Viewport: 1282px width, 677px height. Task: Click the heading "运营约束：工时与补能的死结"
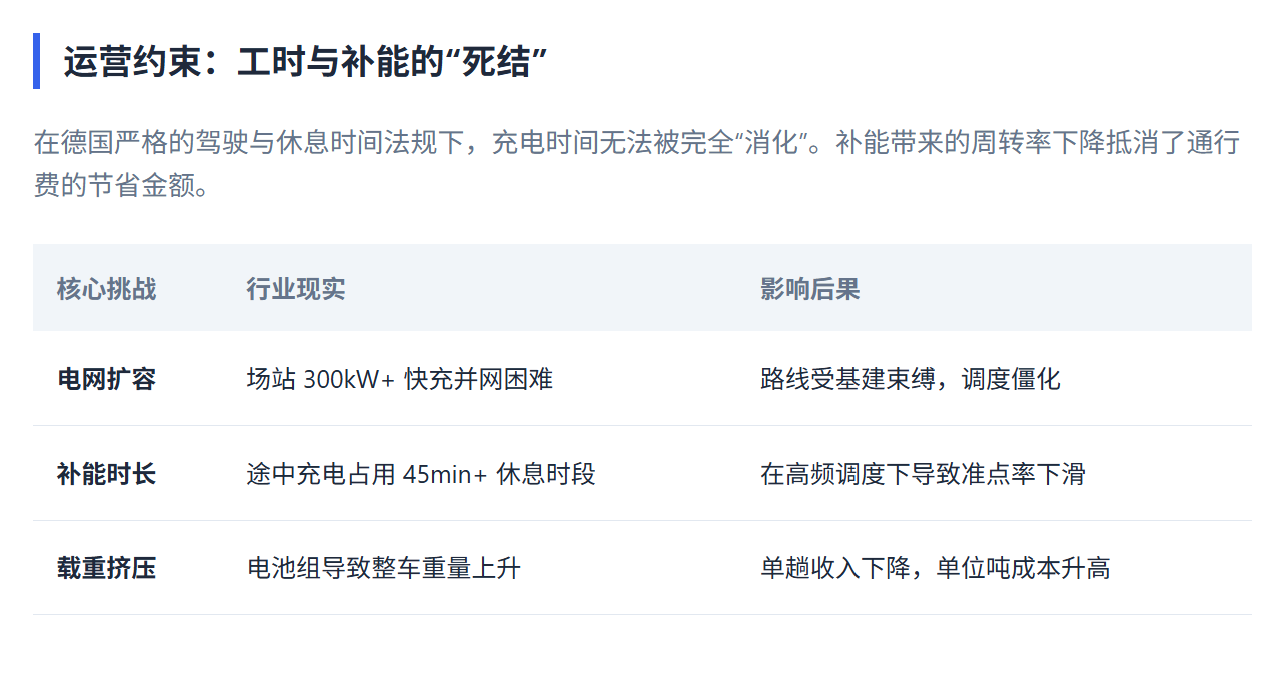click(x=305, y=62)
